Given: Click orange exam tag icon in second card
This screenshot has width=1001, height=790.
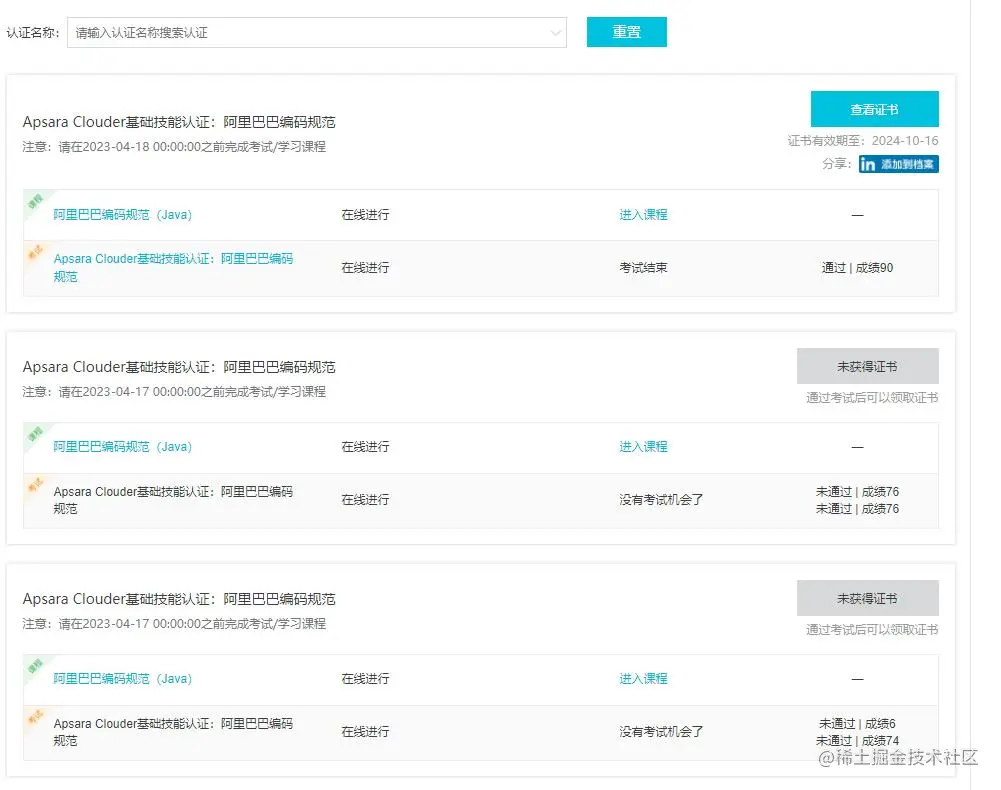Looking at the screenshot, I should pos(34,485).
